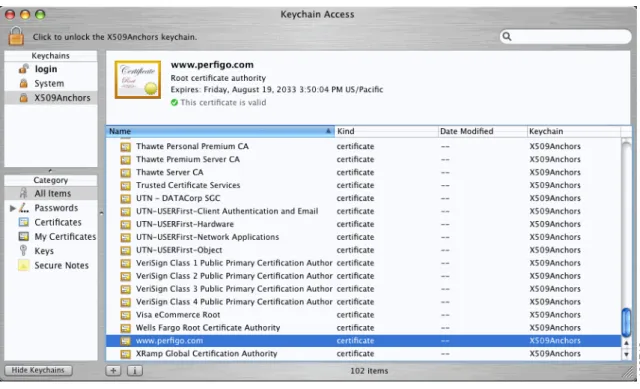640x389 pixels.
Task: Click certificate icon beside UTN-USERFirst-Object
Action: (125, 250)
